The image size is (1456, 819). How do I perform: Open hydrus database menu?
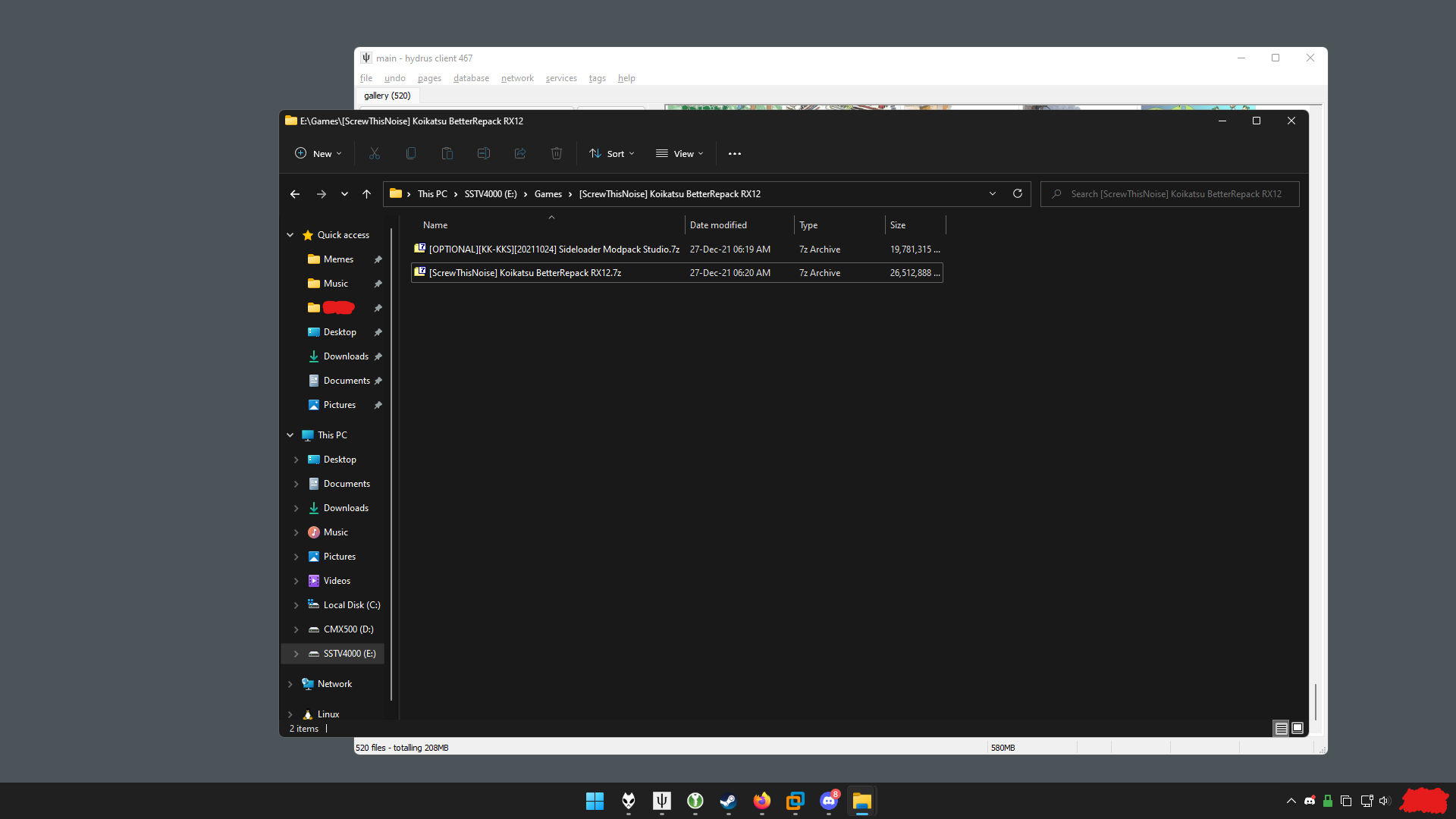[x=471, y=78]
